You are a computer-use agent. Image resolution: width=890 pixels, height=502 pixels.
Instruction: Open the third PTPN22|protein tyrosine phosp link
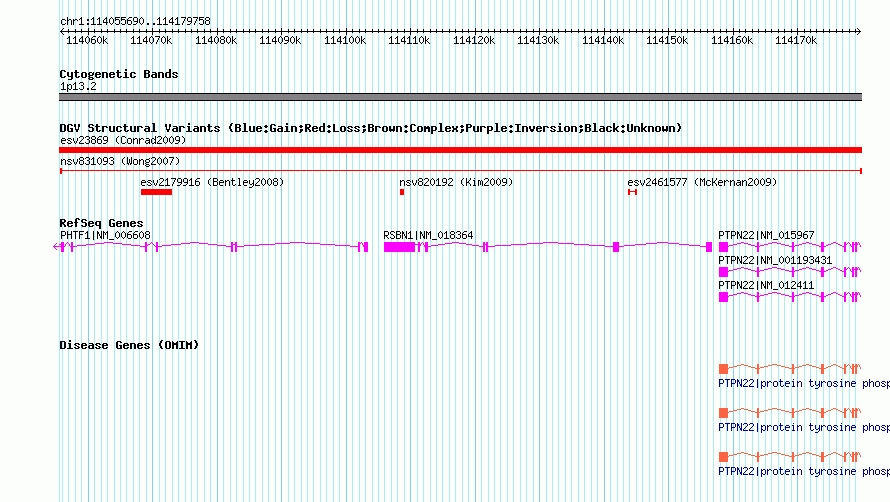(804, 471)
